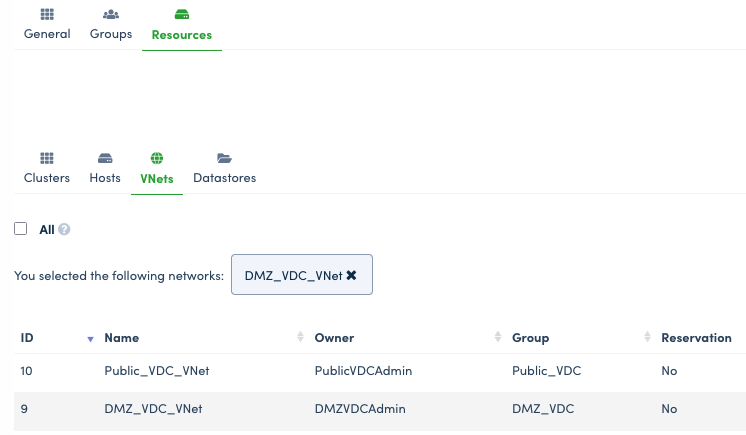Click the Reservation column header
The height and width of the screenshot is (435, 746).
(x=696, y=338)
